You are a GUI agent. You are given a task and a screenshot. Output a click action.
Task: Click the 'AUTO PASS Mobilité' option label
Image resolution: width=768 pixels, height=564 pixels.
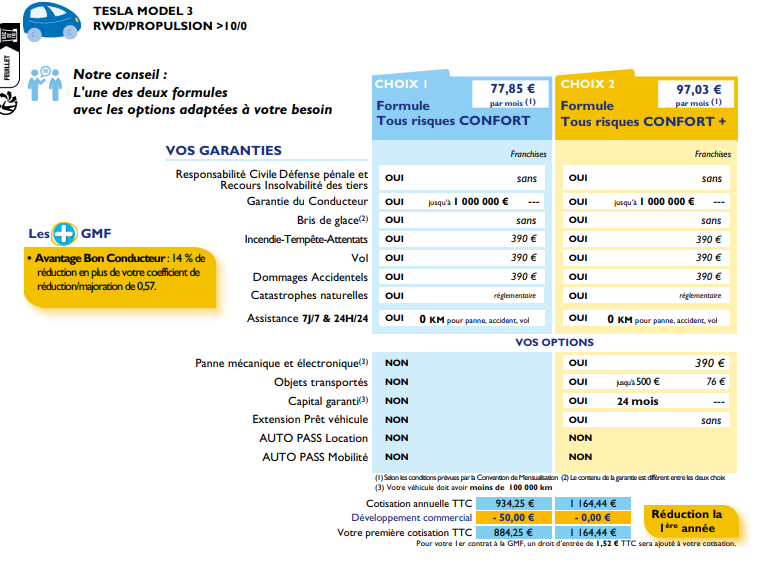coord(315,457)
